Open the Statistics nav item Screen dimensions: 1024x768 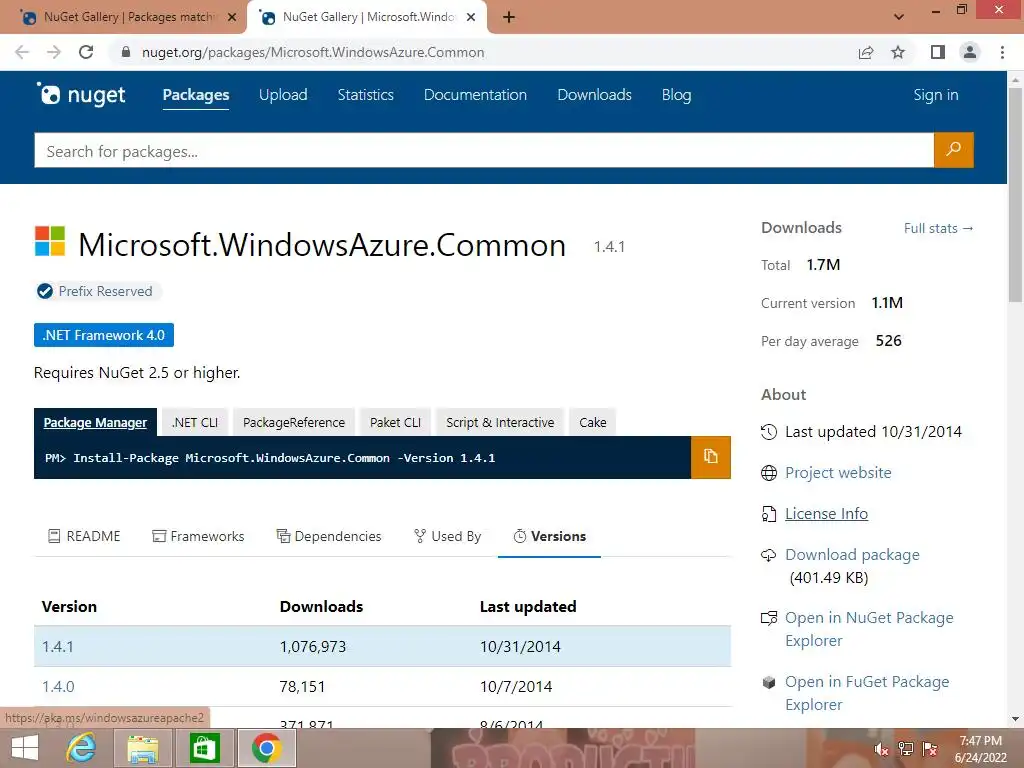point(366,95)
